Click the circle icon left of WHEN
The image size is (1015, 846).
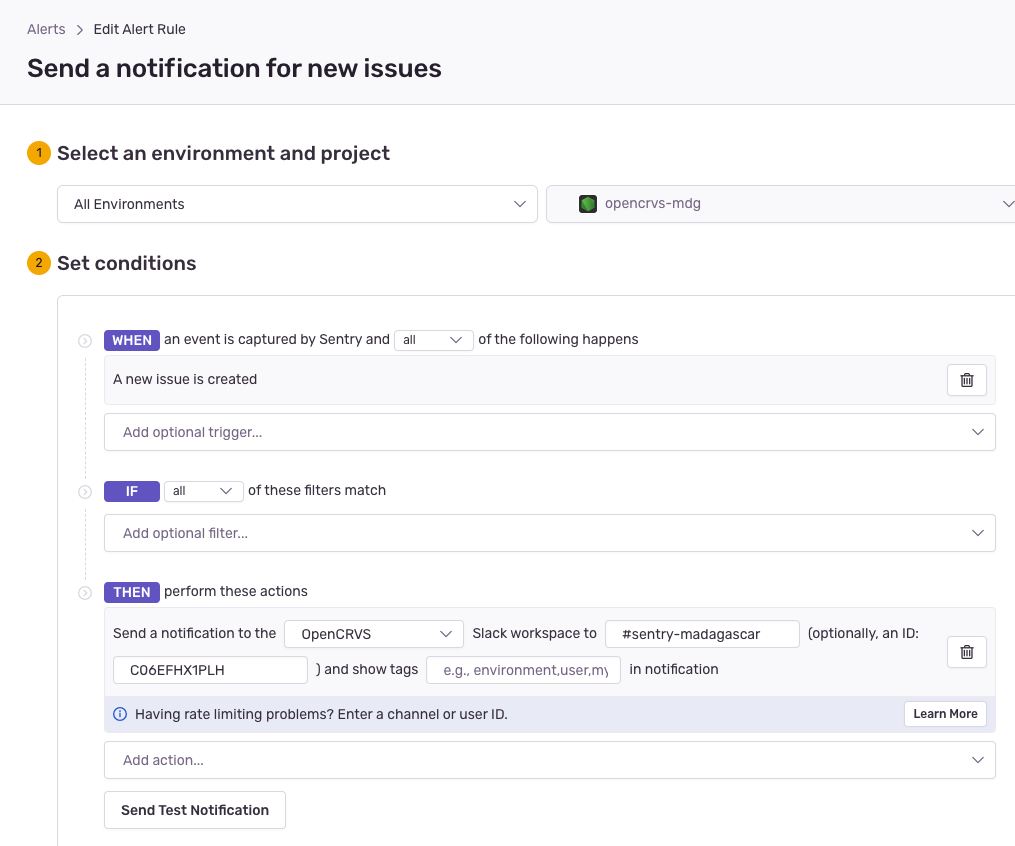pos(85,341)
